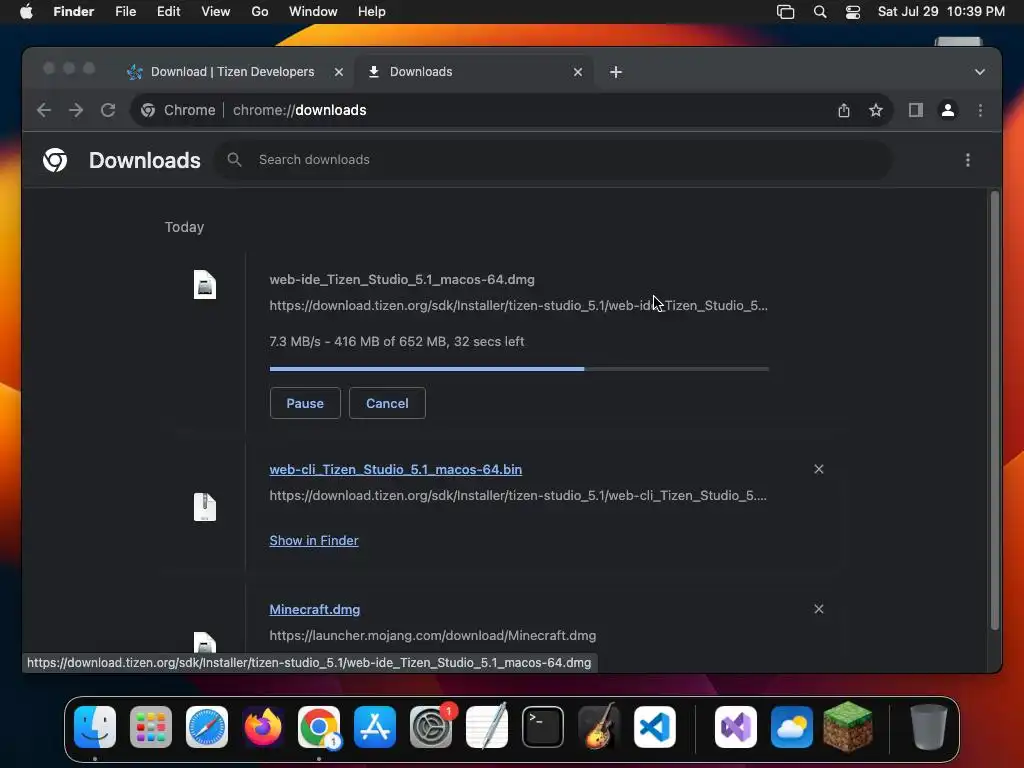Open the Trash from the Dock
Image resolution: width=1024 pixels, height=768 pixels.
(928, 726)
